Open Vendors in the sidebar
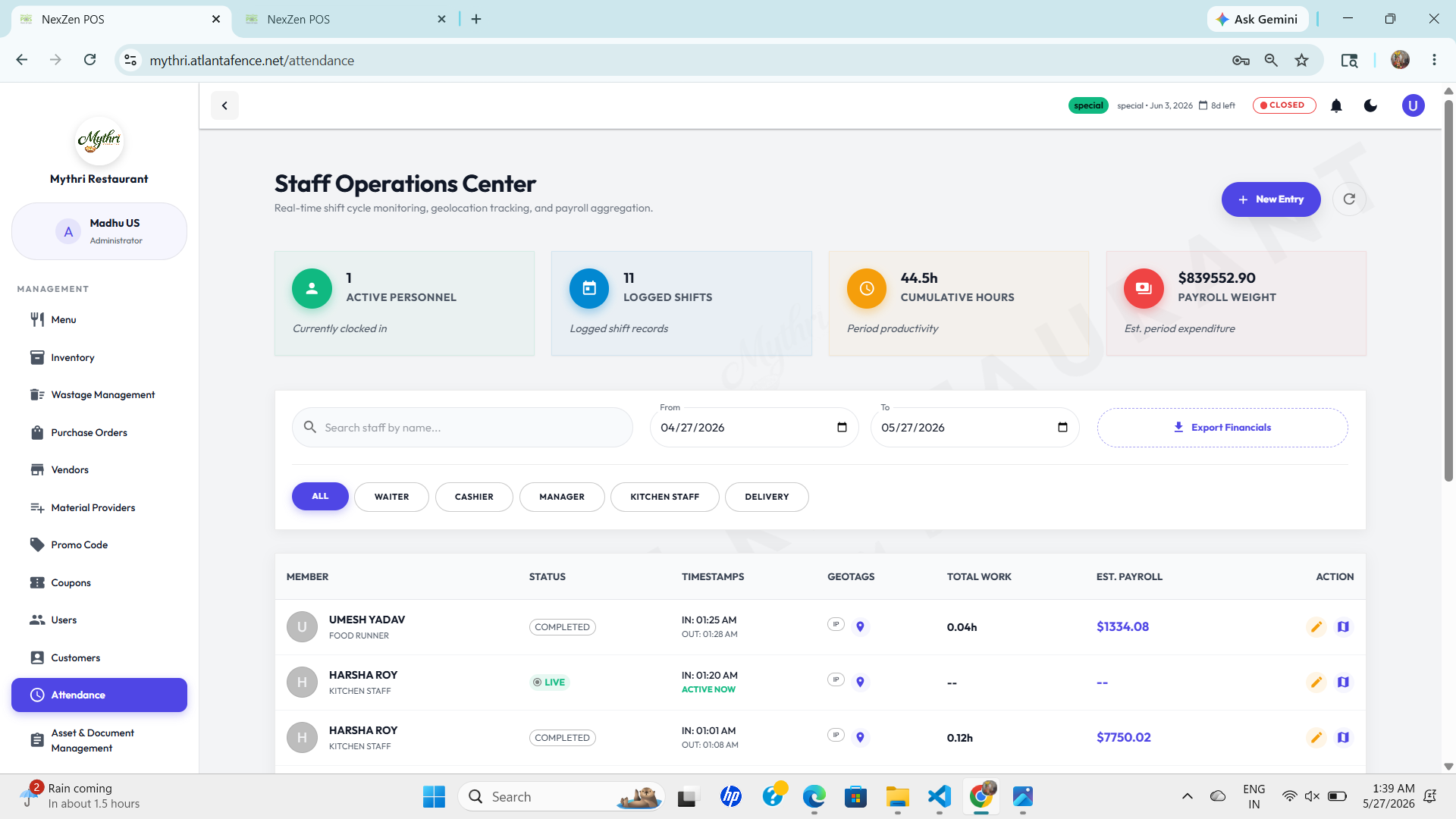The image size is (1456, 819). [99, 469]
